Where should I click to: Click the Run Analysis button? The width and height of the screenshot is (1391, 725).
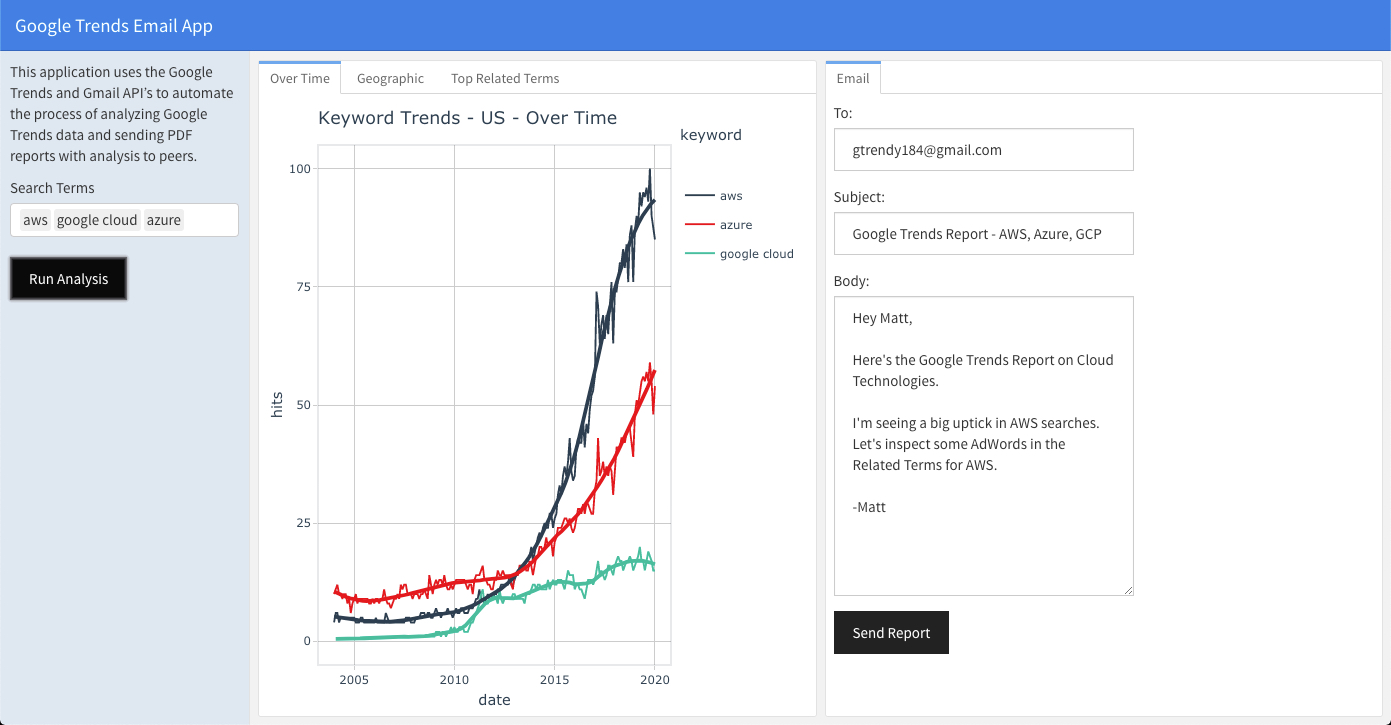pyautogui.click(x=69, y=279)
